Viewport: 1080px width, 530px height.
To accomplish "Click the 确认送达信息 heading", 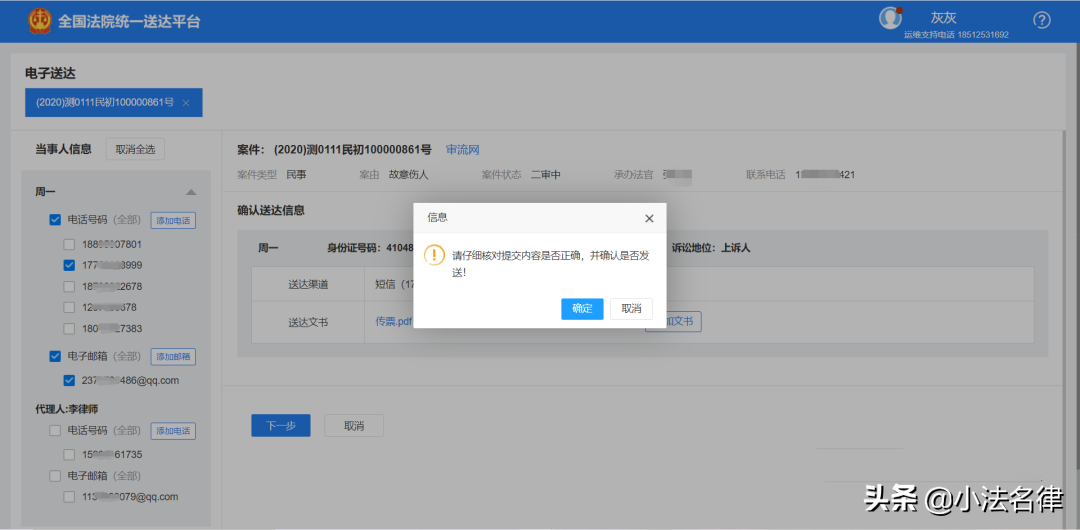I will pos(271,210).
